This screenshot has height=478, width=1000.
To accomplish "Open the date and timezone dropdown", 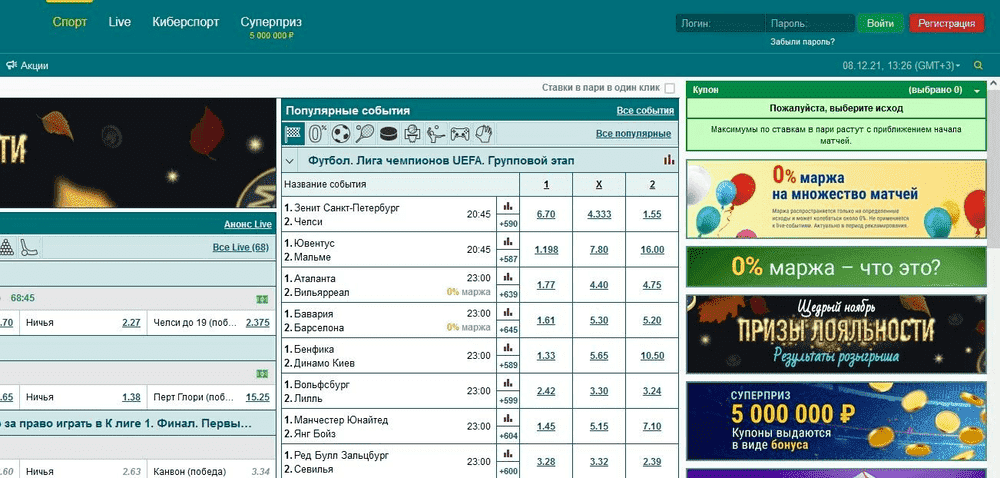I will [x=902, y=66].
